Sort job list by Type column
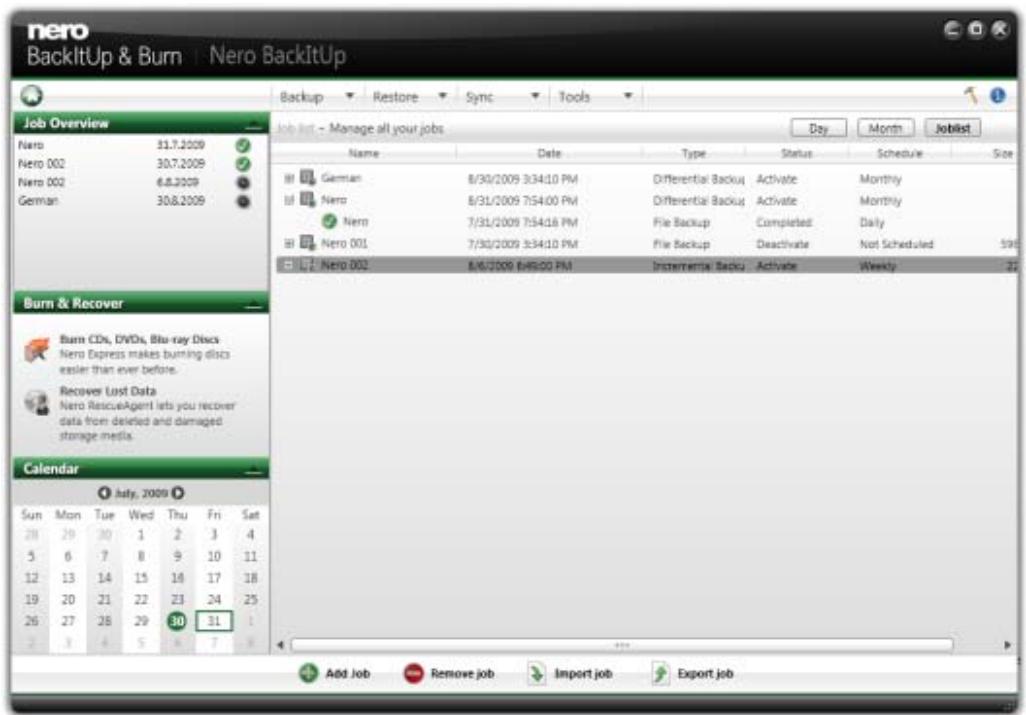1026x715 pixels. (694, 153)
